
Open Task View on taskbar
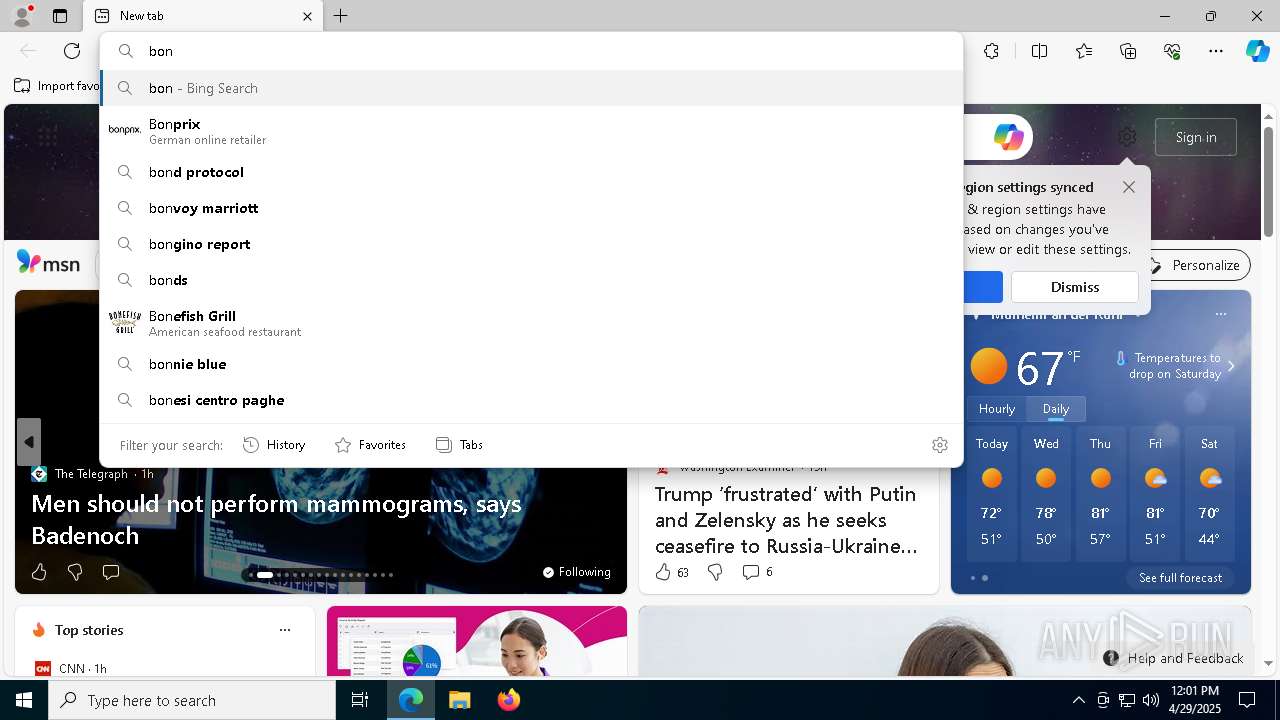pos(360,700)
